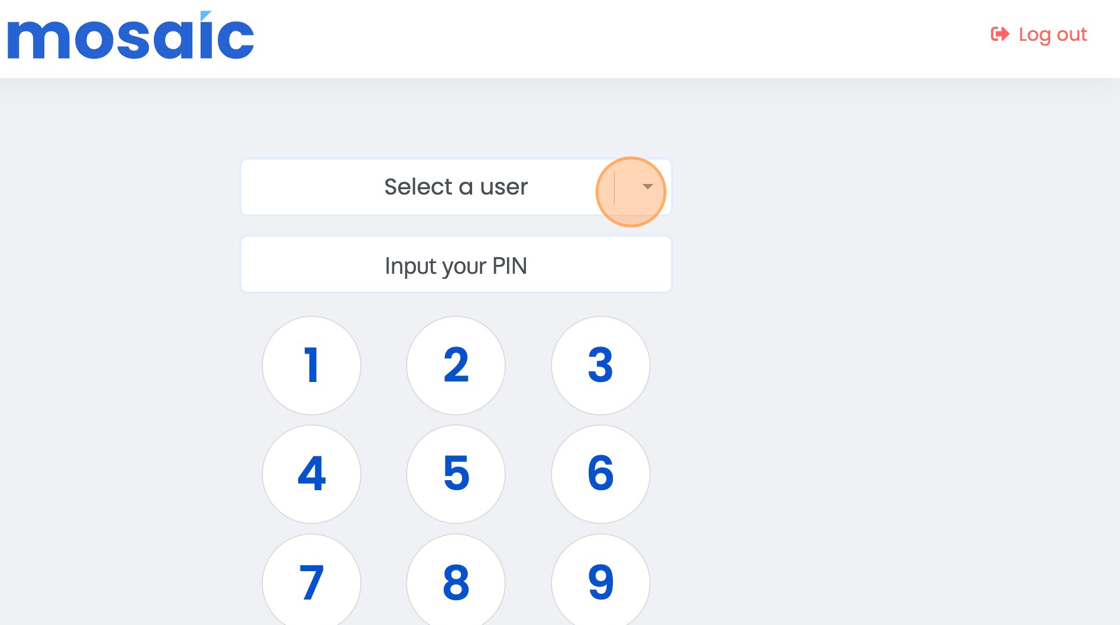Enter digit 4 on PIN pad
1120x625 pixels.
pyautogui.click(x=311, y=474)
